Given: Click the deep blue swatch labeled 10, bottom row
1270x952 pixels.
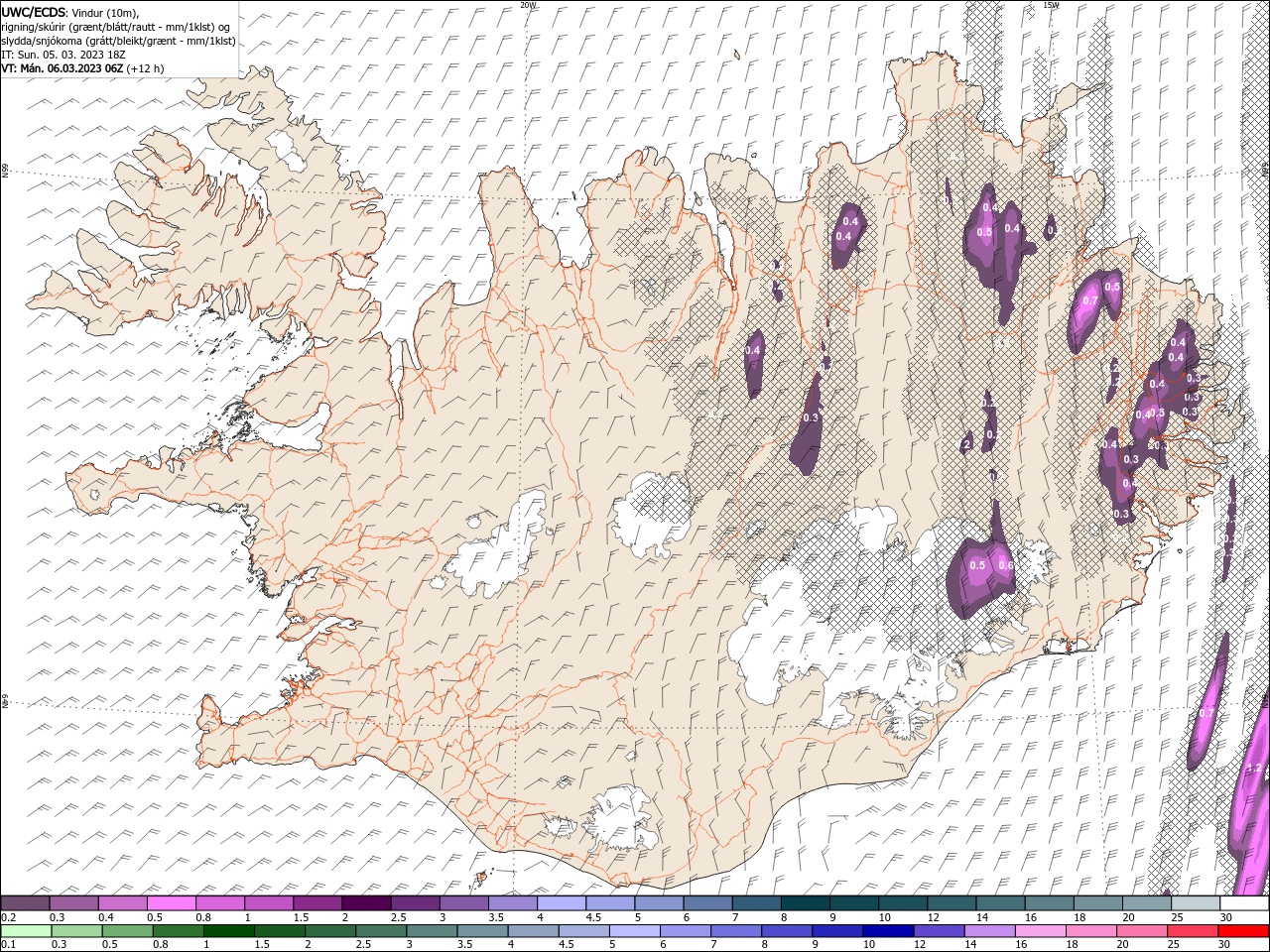Looking at the screenshot, I should point(887,931).
